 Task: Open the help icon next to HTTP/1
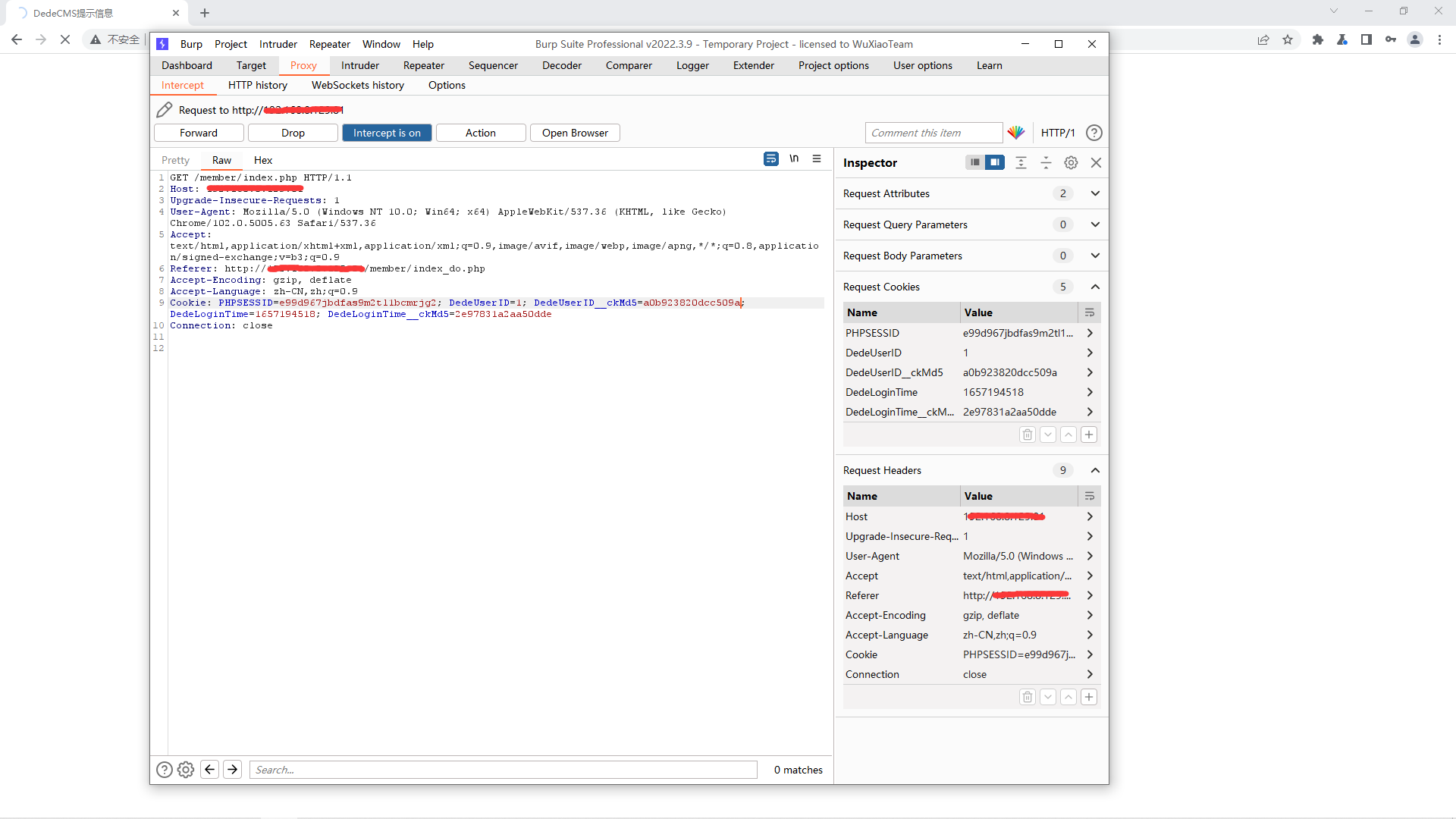(1094, 133)
